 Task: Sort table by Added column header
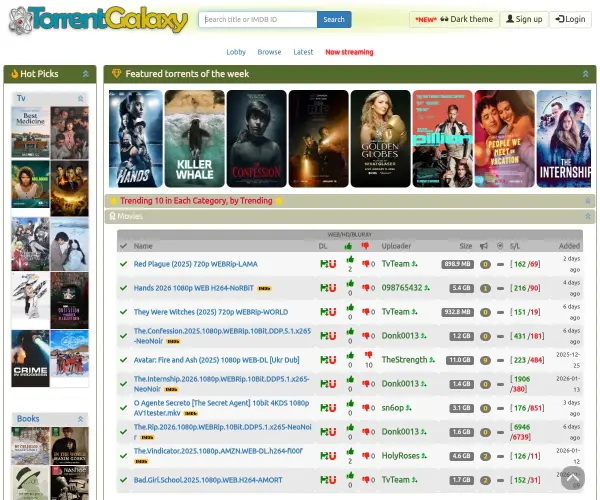[x=569, y=246]
